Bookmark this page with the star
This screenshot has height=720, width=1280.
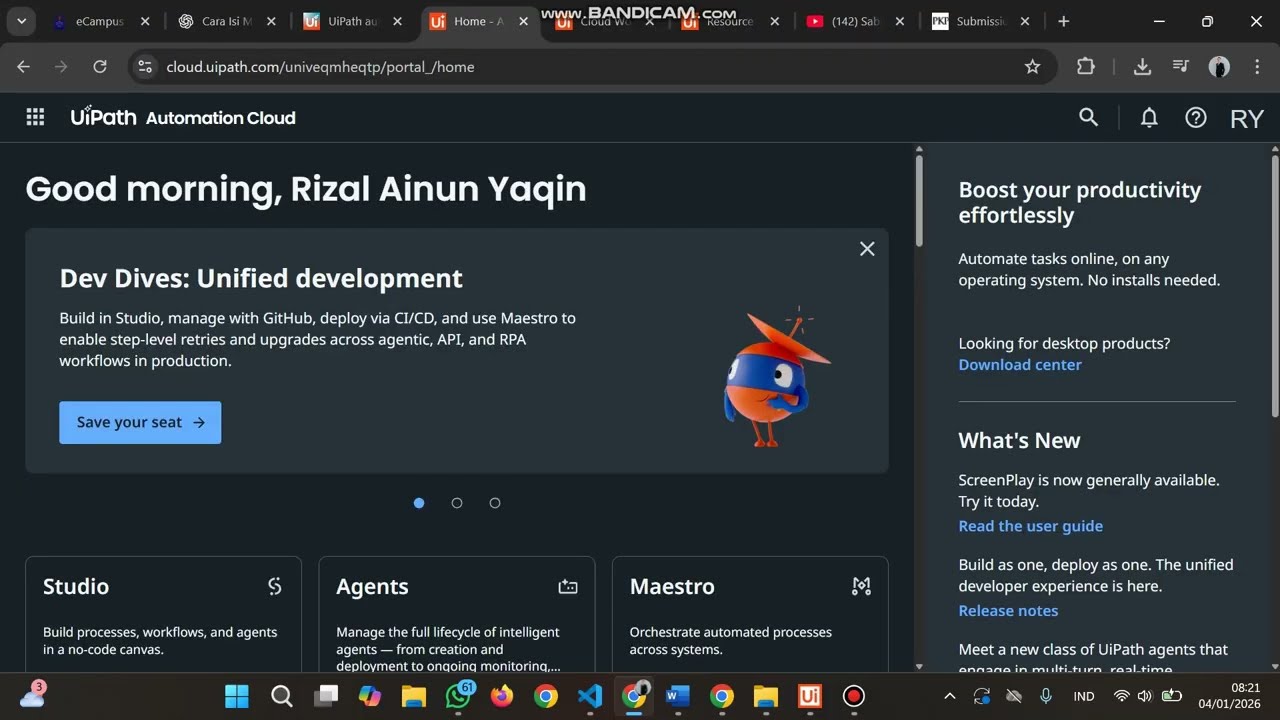click(1033, 67)
